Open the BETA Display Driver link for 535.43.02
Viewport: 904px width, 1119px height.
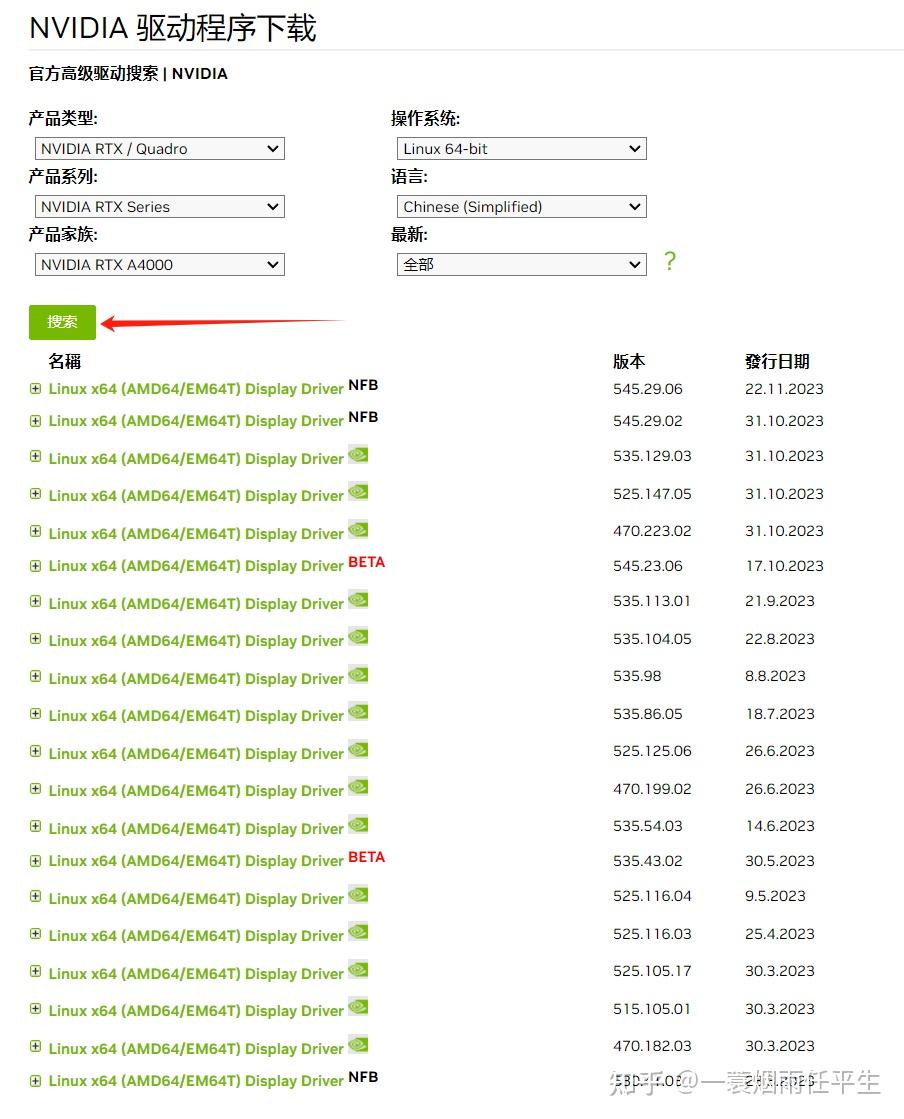point(196,861)
